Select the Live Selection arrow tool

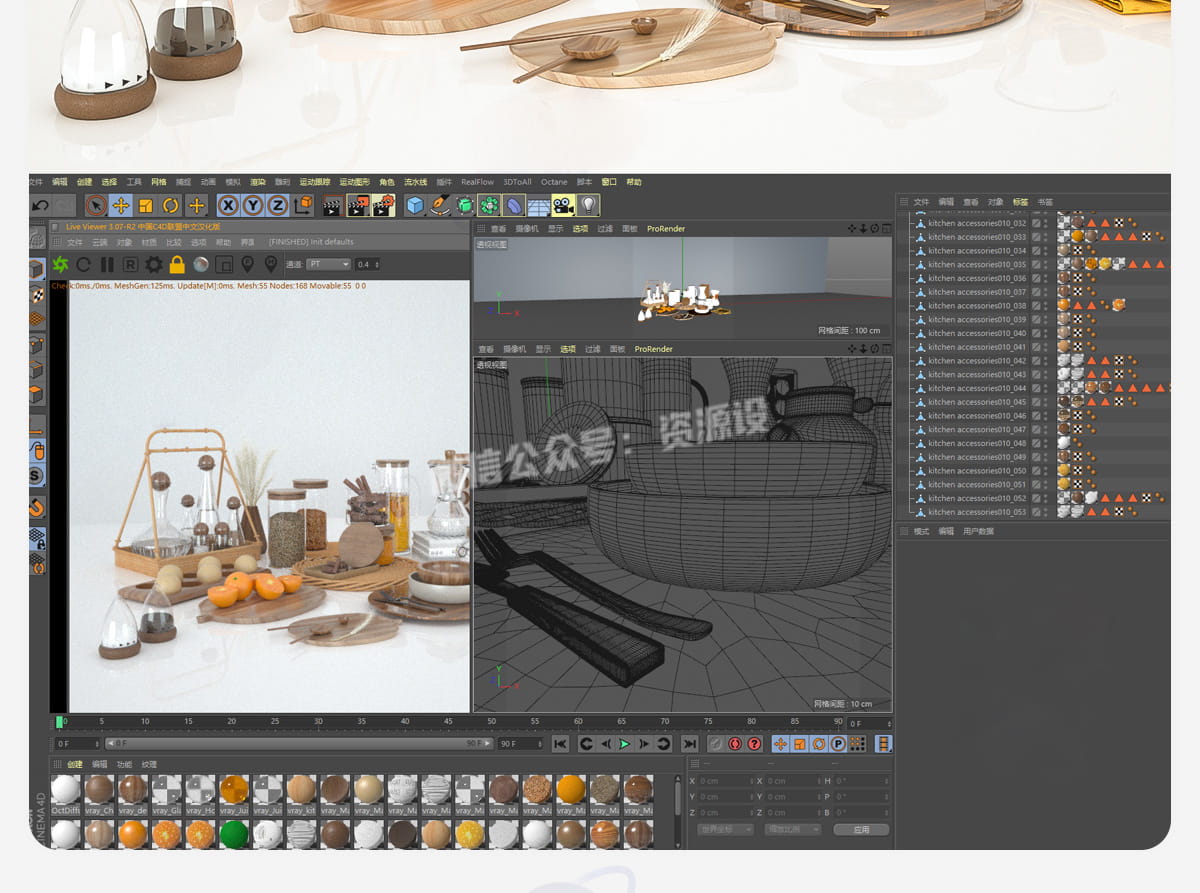tap(96, 205)
